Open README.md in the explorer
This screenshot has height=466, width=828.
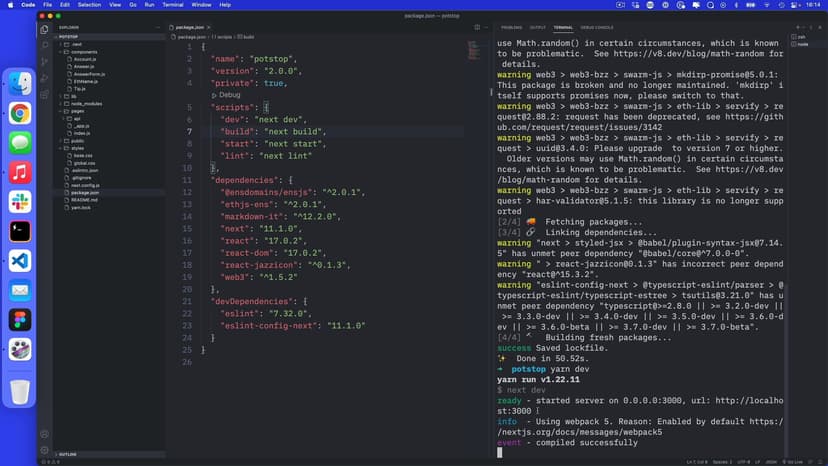coord(84,200)
